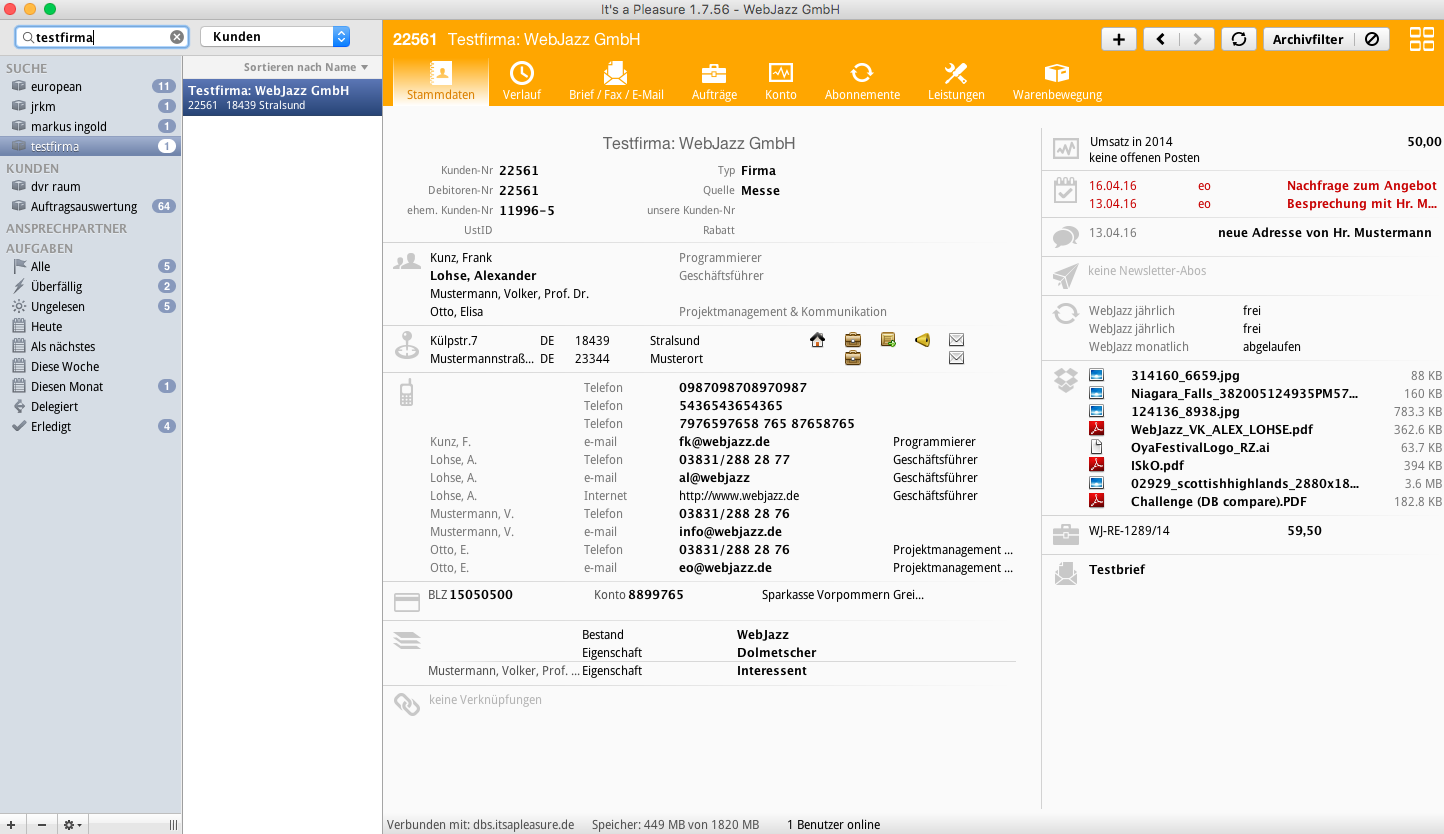Click the disable filter circle-slash icon
1444x834 pixels.
pos(1371,39)
